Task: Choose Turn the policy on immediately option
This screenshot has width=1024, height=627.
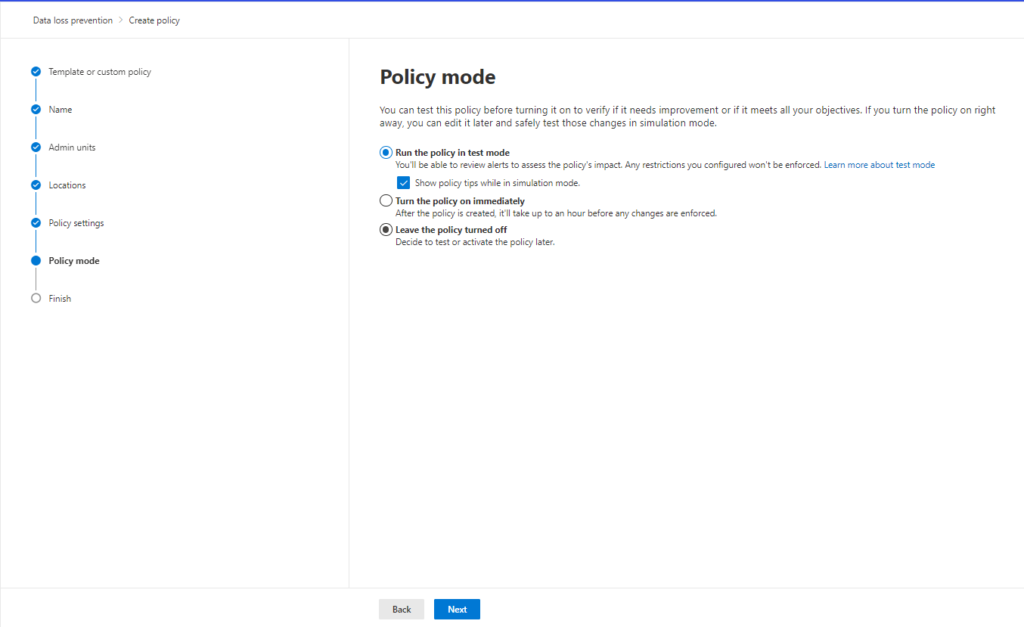Action: [386, 201]
